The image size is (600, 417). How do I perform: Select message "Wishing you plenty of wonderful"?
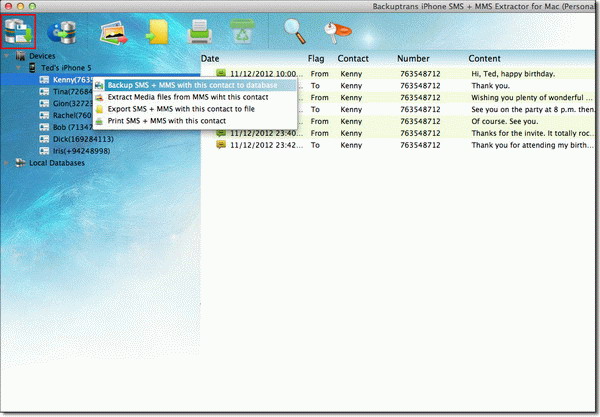click(x=532, y=97)
